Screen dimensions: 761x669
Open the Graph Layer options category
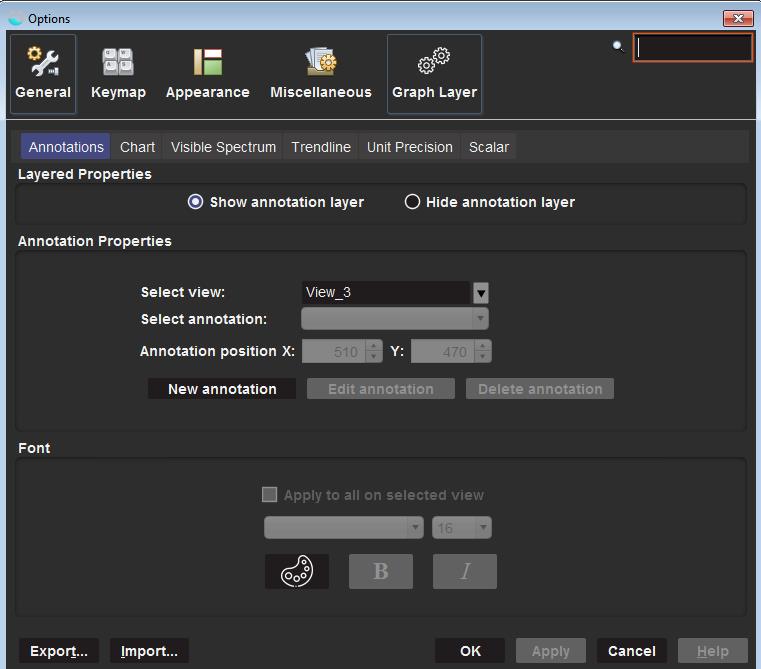coord(434,74)
